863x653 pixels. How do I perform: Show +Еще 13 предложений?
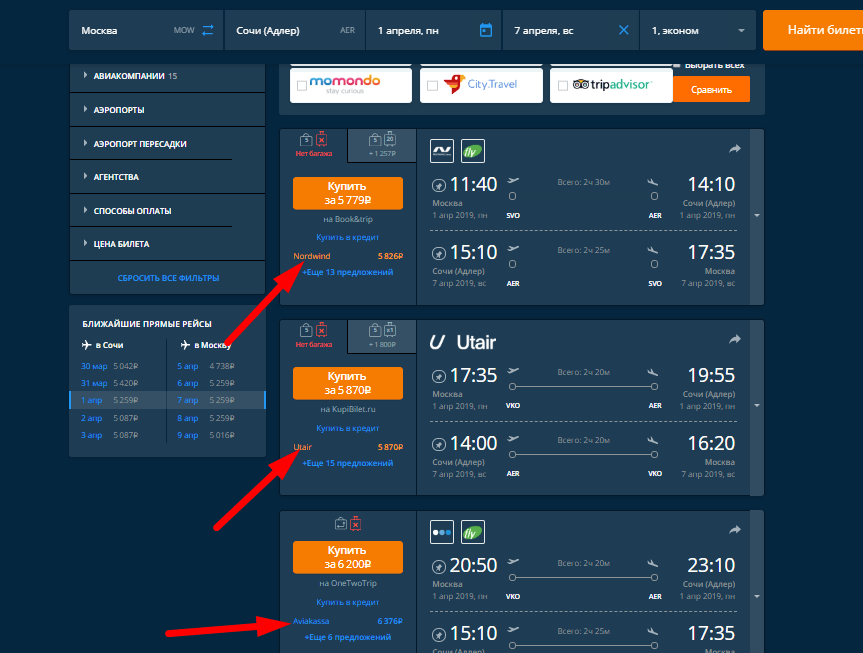(347, 272)
